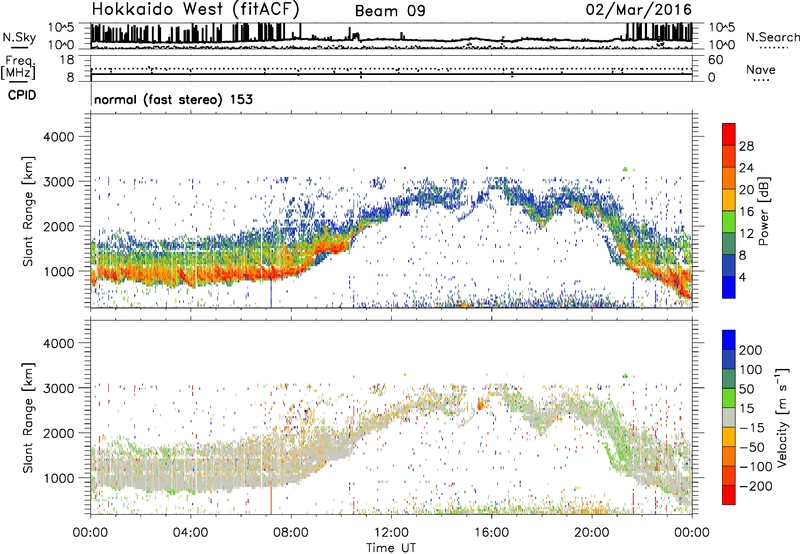800x554 pixels.
Task: Click the '-50' Velocity scale value
Action: click(x=752, y=447)
